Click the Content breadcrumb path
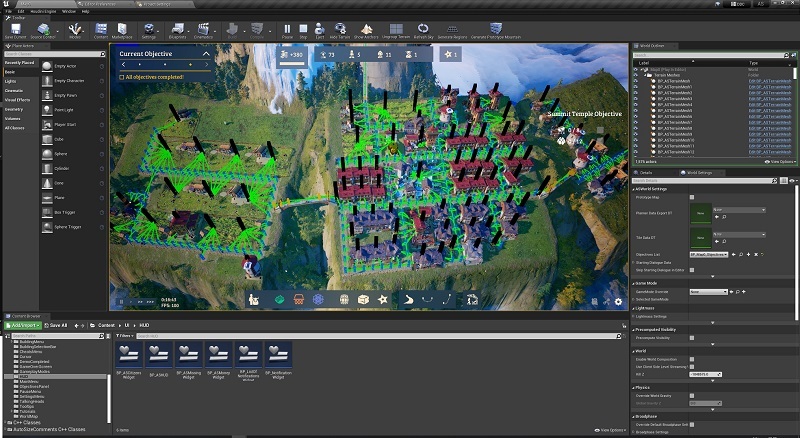 [x=106, y=325]
